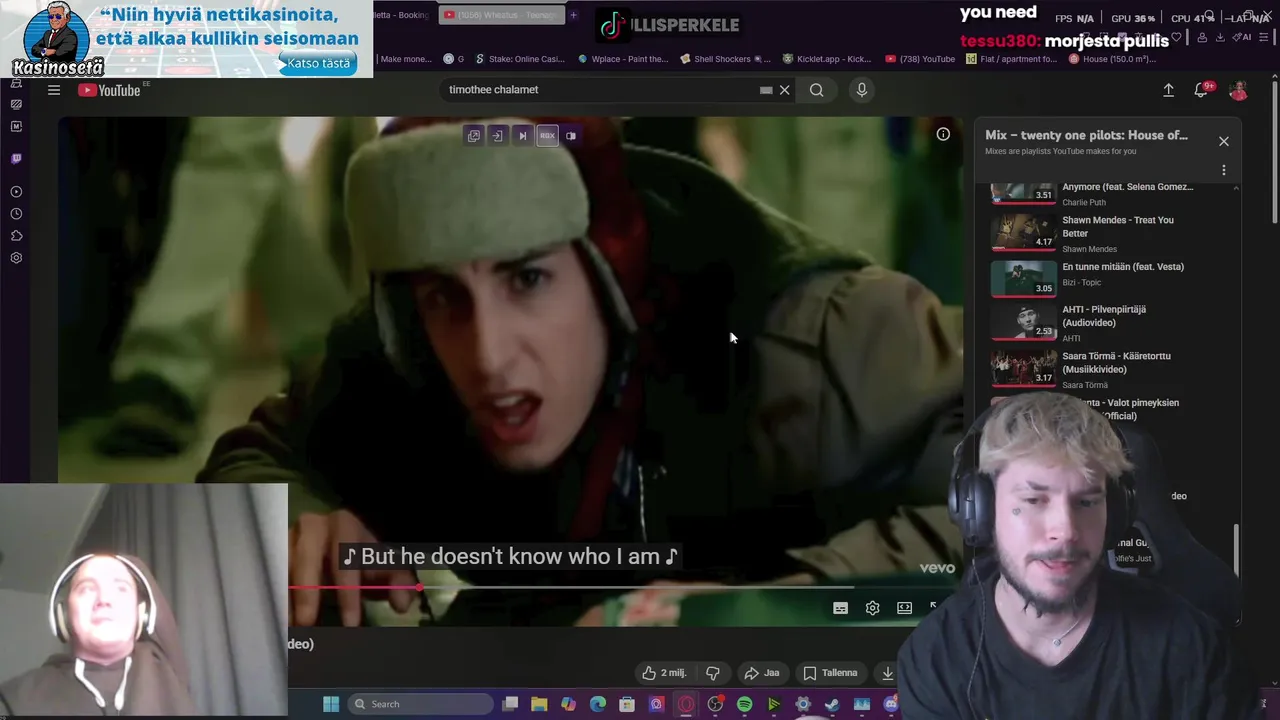Open a new browser tab with plus
Screen dimensions: 1280x720
click(573, 15)
